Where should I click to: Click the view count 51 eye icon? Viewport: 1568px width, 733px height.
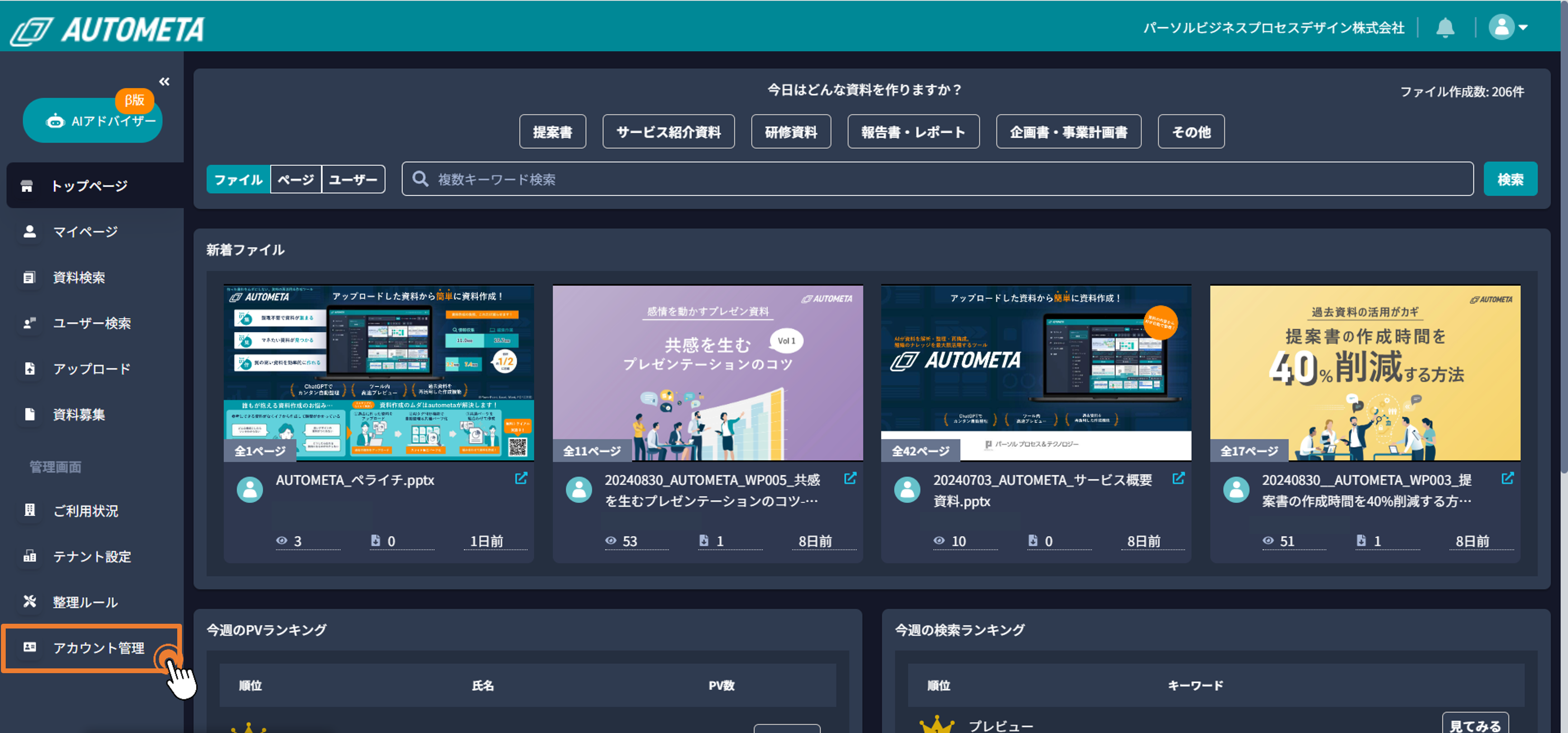[x=1268, y=541]
